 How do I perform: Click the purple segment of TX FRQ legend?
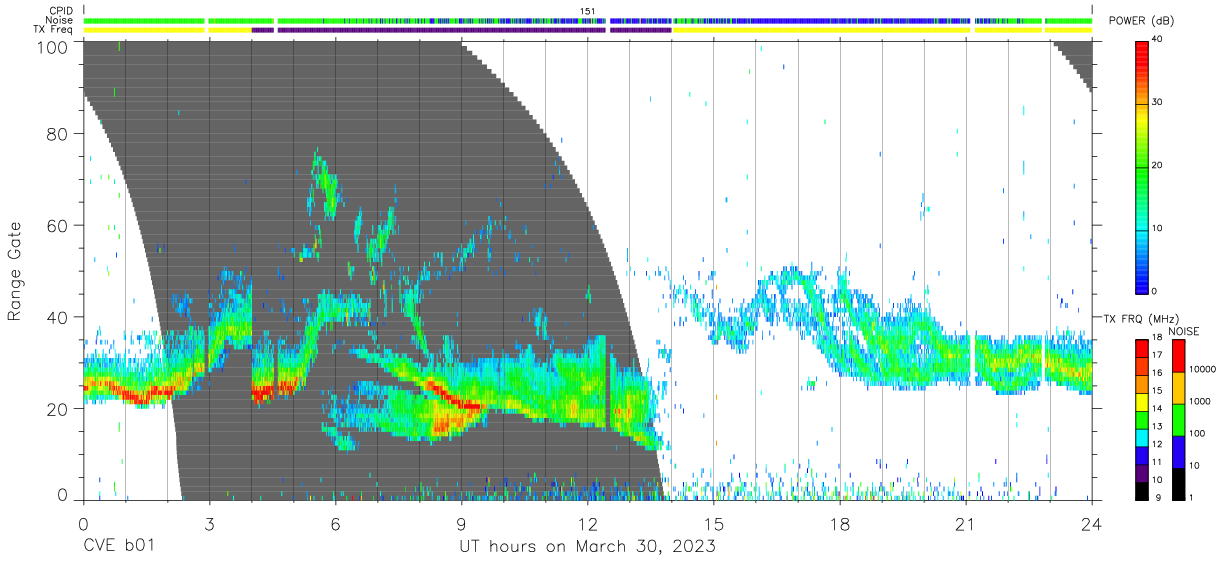1142,473
